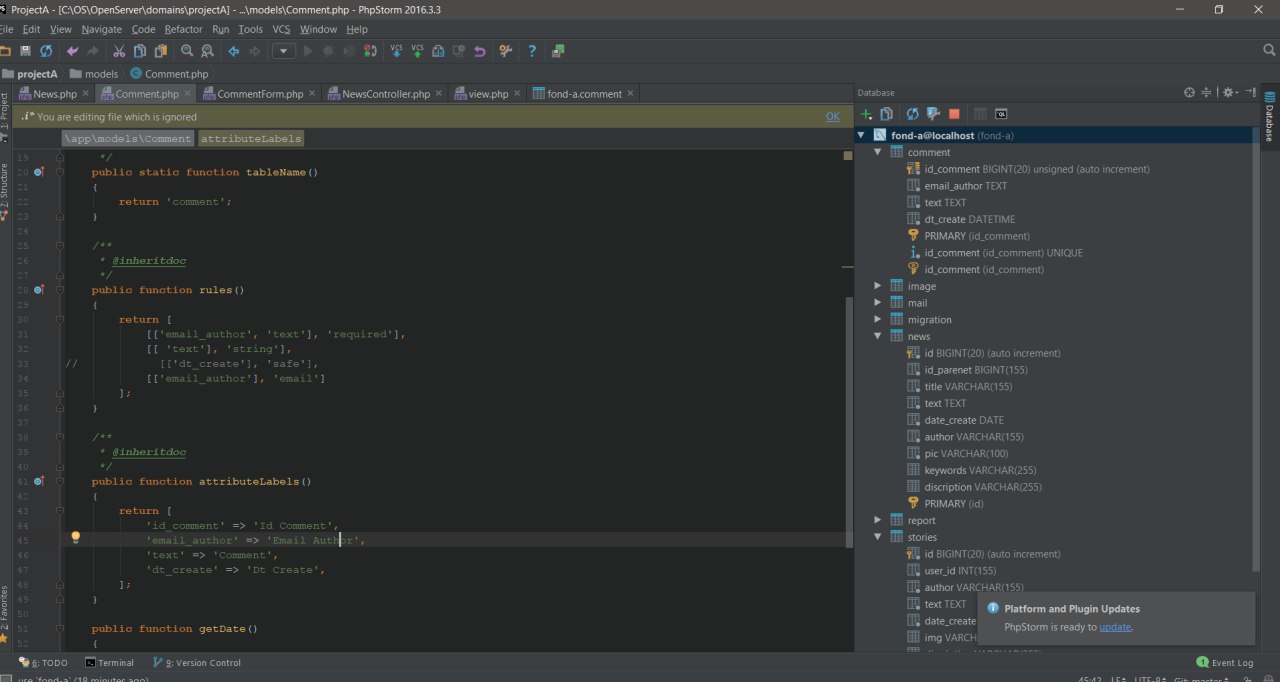
Task: Click the Find magnifier icon in the toolbar
Action: click(186, 51)
